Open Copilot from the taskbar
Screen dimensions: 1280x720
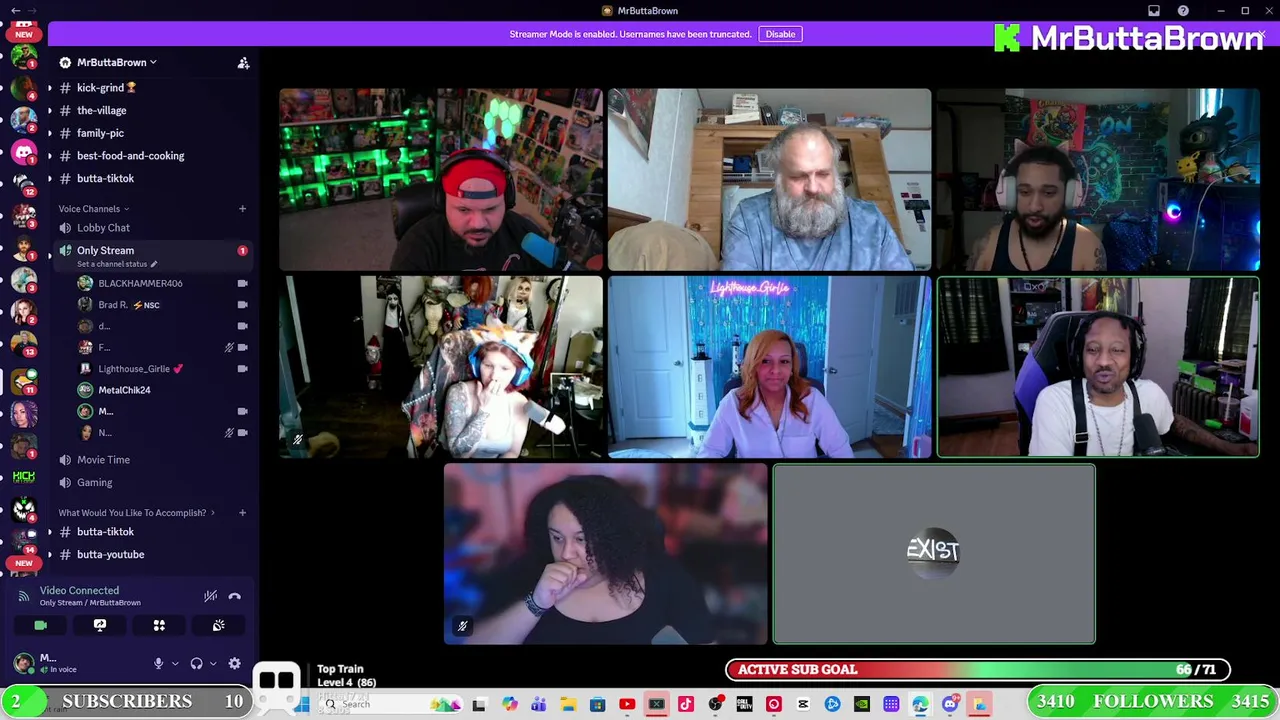click(509, 705)
